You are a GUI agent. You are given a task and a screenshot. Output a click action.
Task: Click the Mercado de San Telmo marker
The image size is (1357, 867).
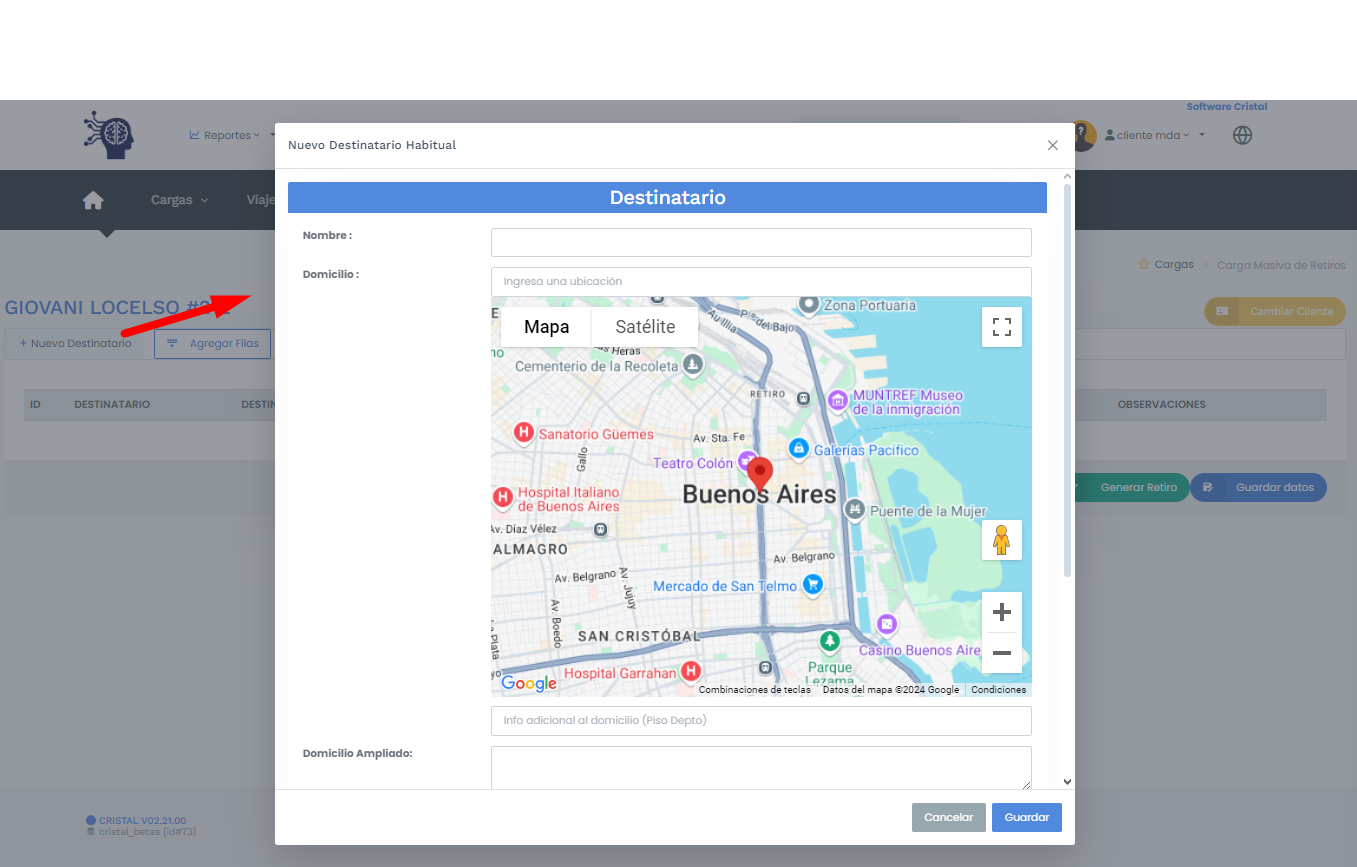coord(813,585)
